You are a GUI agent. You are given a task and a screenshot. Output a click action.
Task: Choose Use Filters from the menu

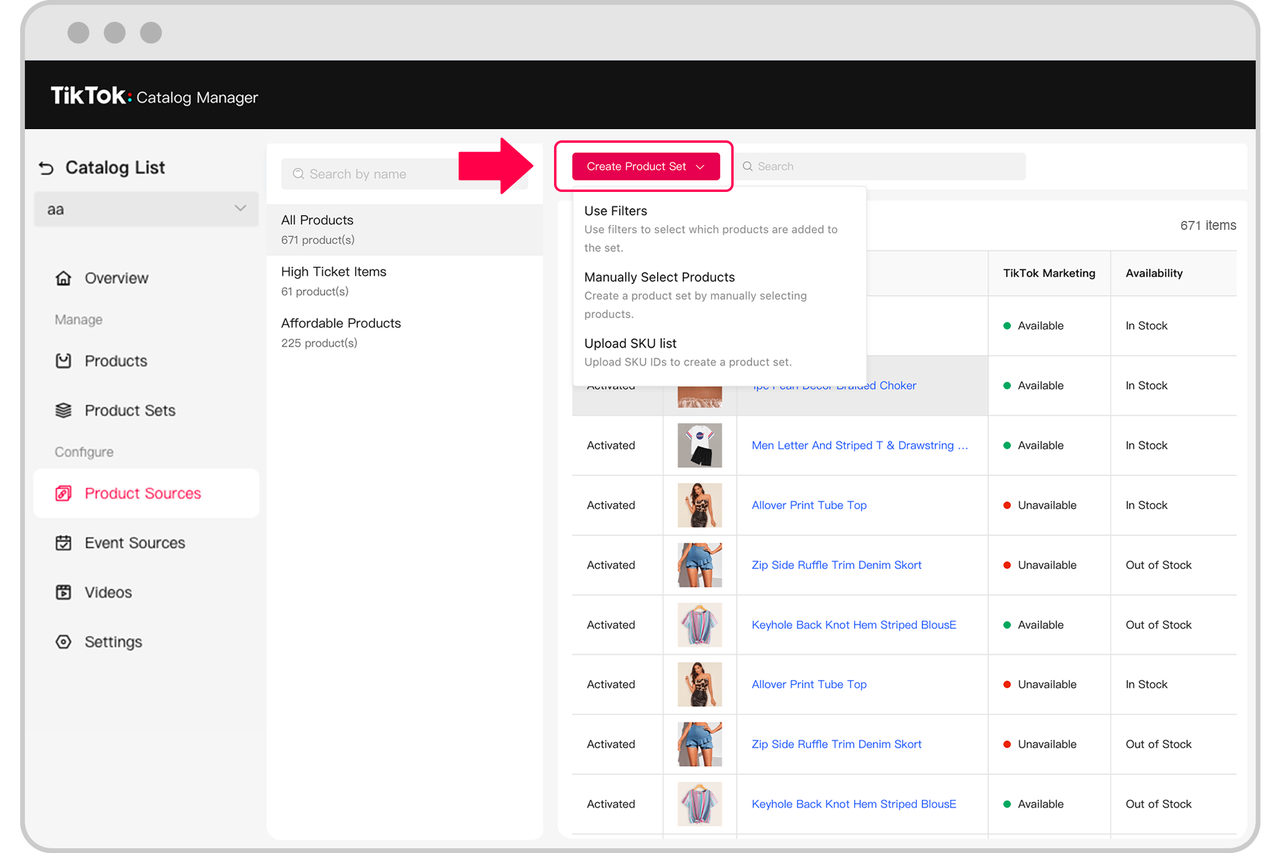(616, 211)
